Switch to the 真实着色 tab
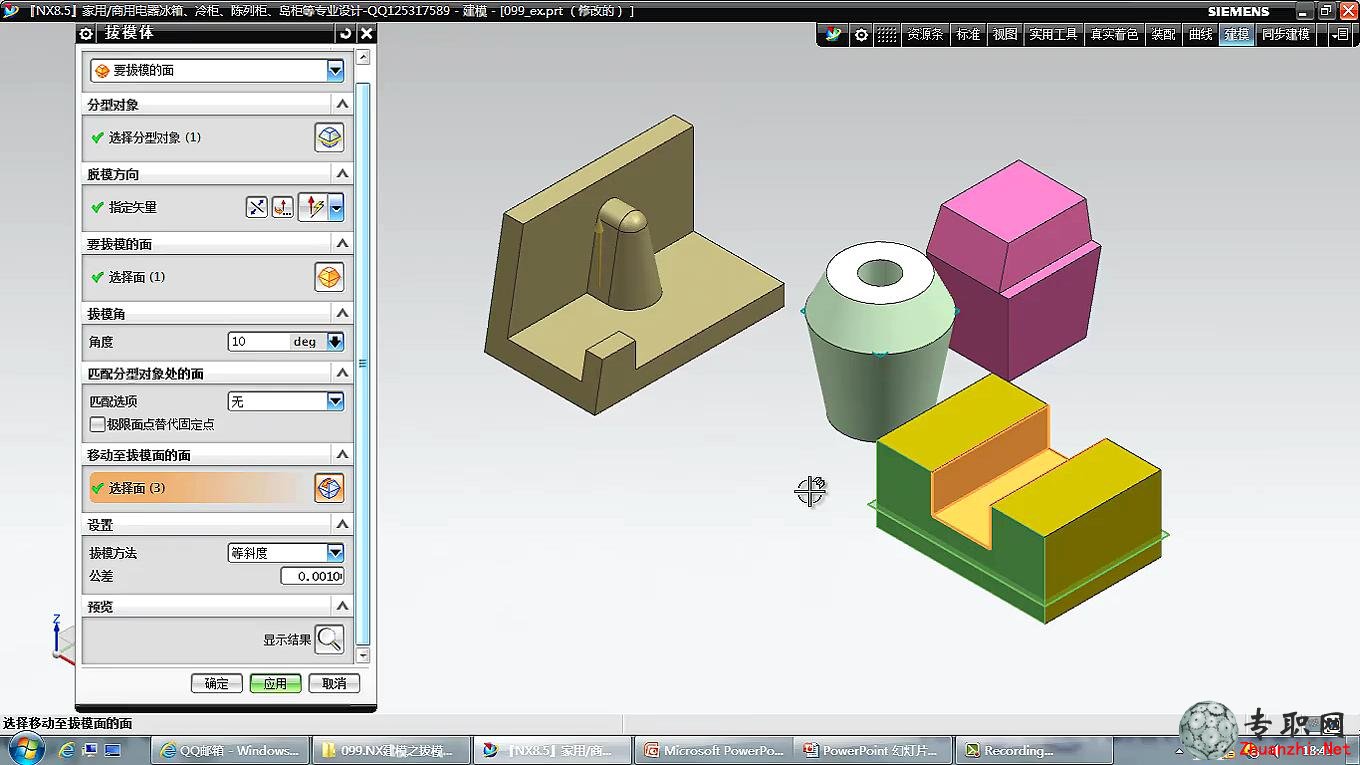 point(1114,34)
